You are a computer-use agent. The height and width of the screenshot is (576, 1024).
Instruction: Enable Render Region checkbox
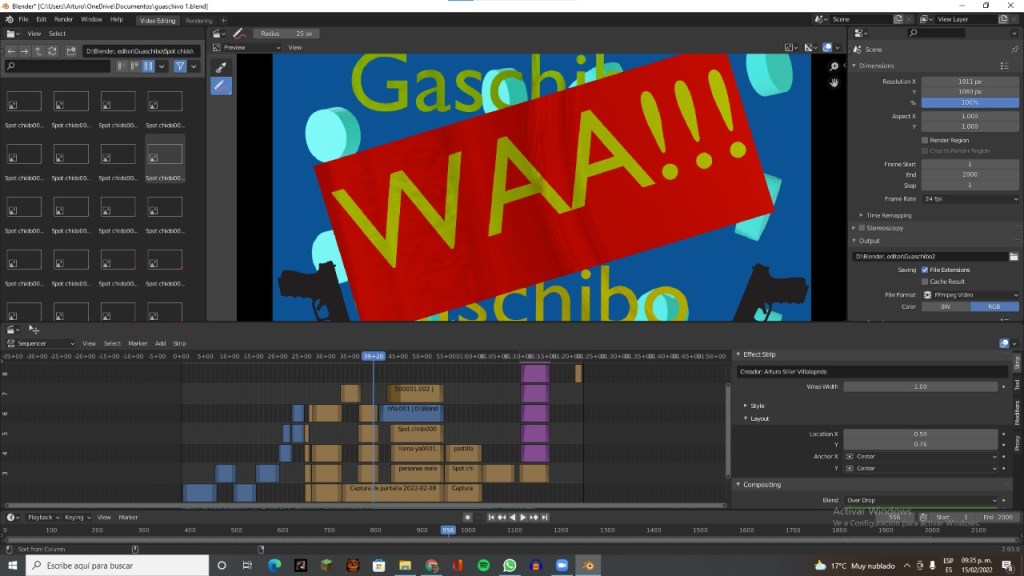pos(925,140)
